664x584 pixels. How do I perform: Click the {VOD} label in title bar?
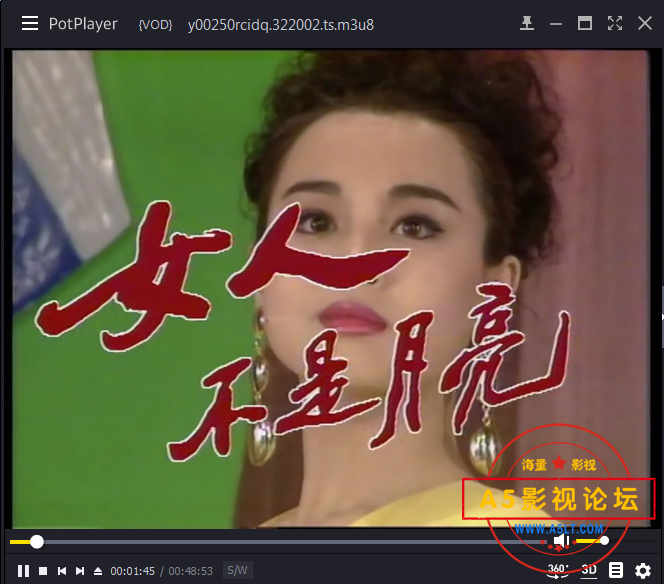tap(155, 25)
